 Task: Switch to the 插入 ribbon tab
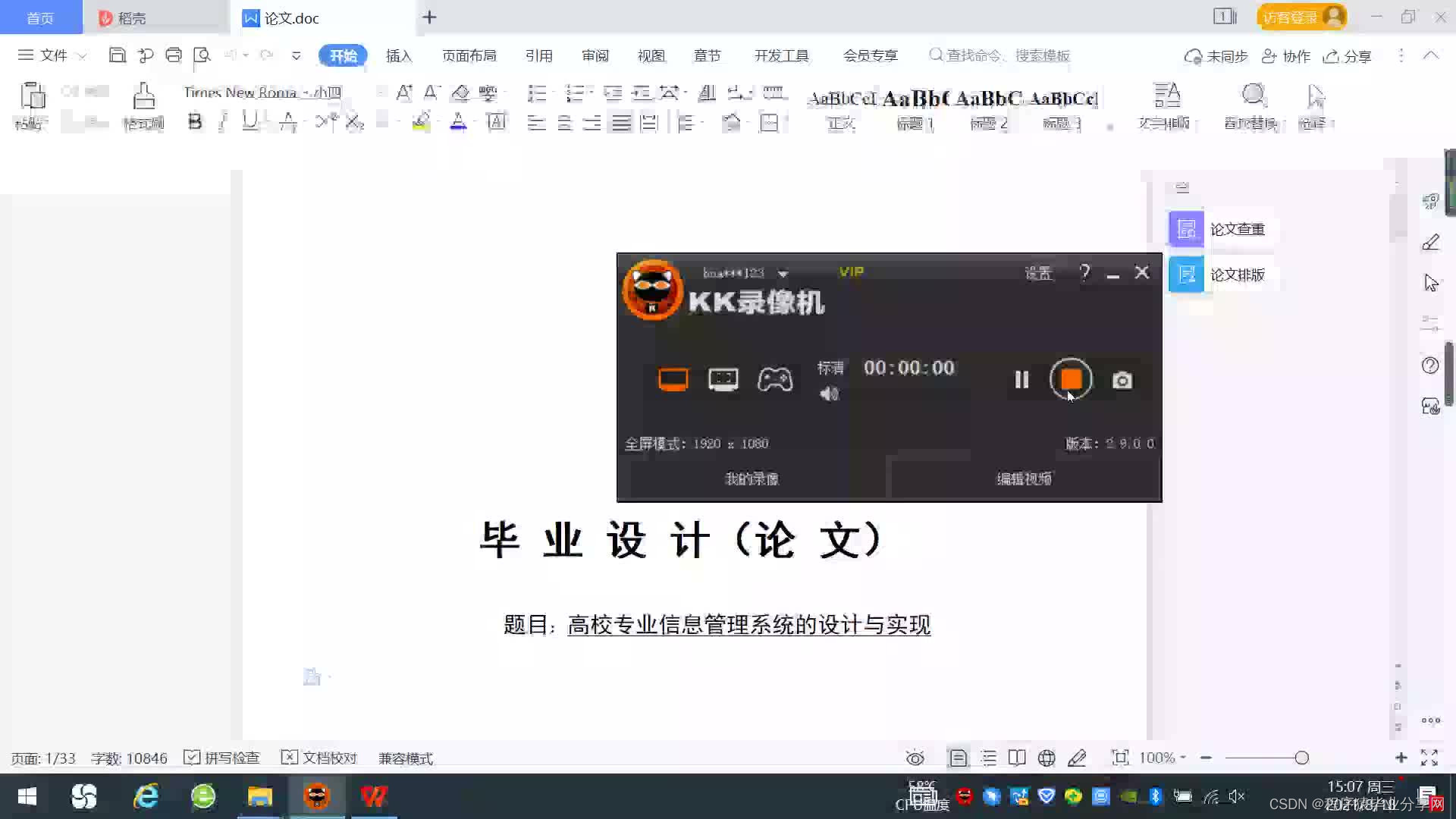(x=398, y=55)
